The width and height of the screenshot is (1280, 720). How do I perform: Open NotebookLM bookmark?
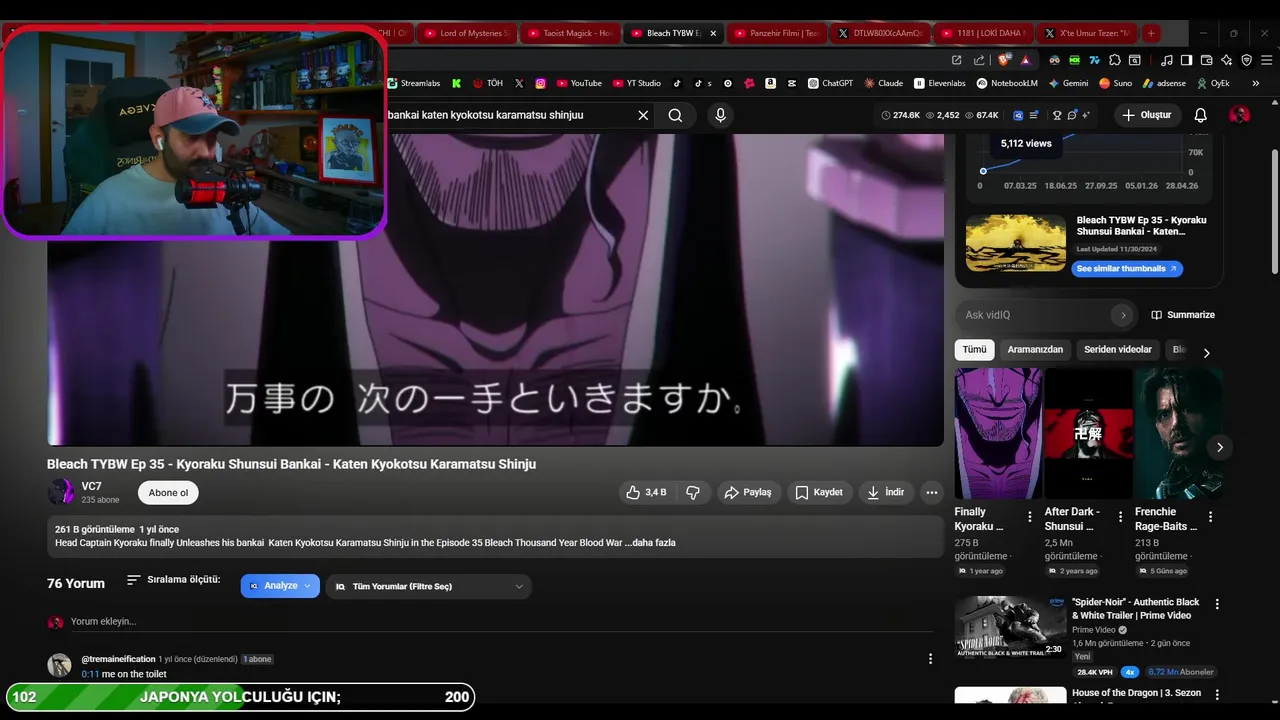(1007, 84)
